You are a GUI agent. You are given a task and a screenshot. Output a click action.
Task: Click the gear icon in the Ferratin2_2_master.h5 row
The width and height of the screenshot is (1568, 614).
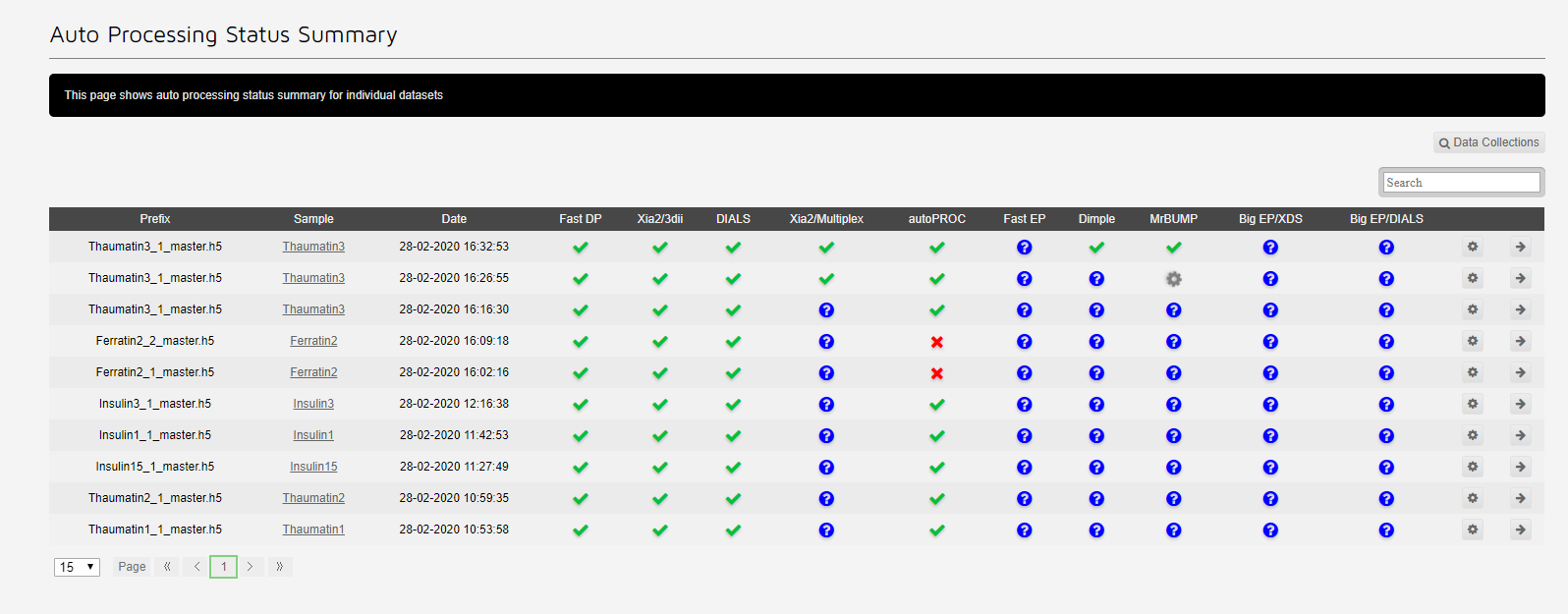point(1472,341)
